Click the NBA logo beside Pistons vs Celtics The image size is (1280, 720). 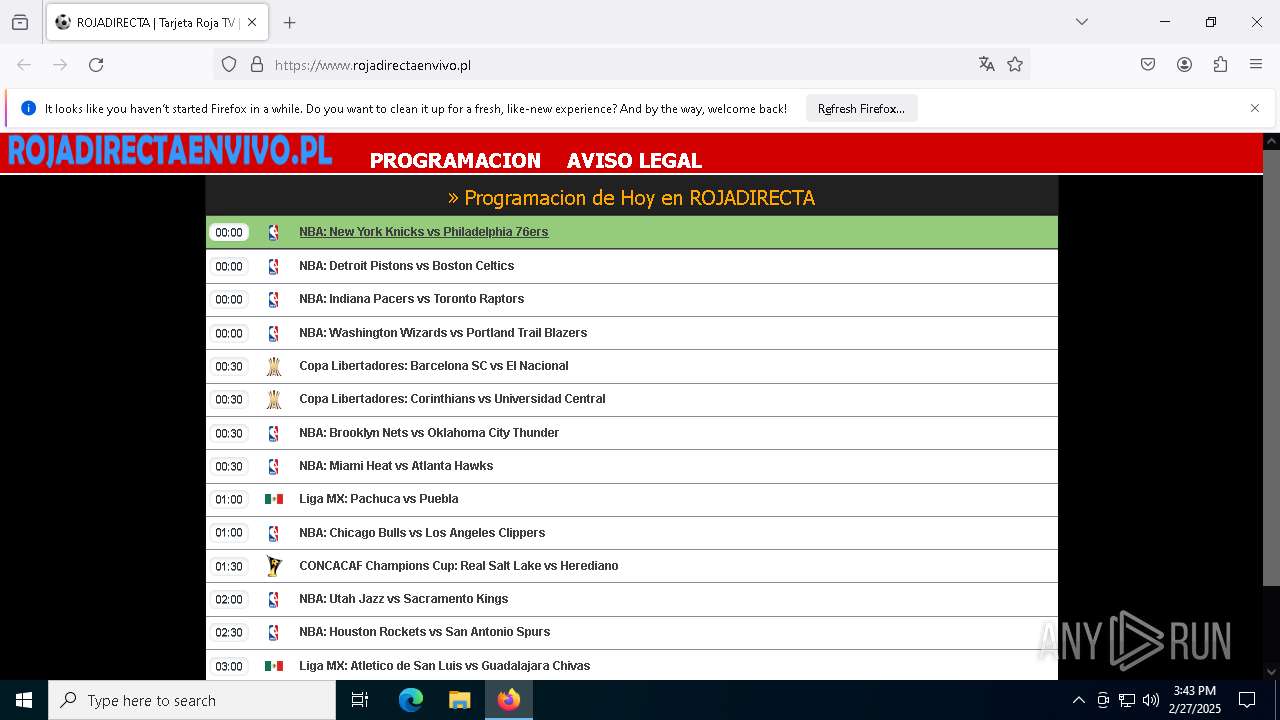[273, 266]
